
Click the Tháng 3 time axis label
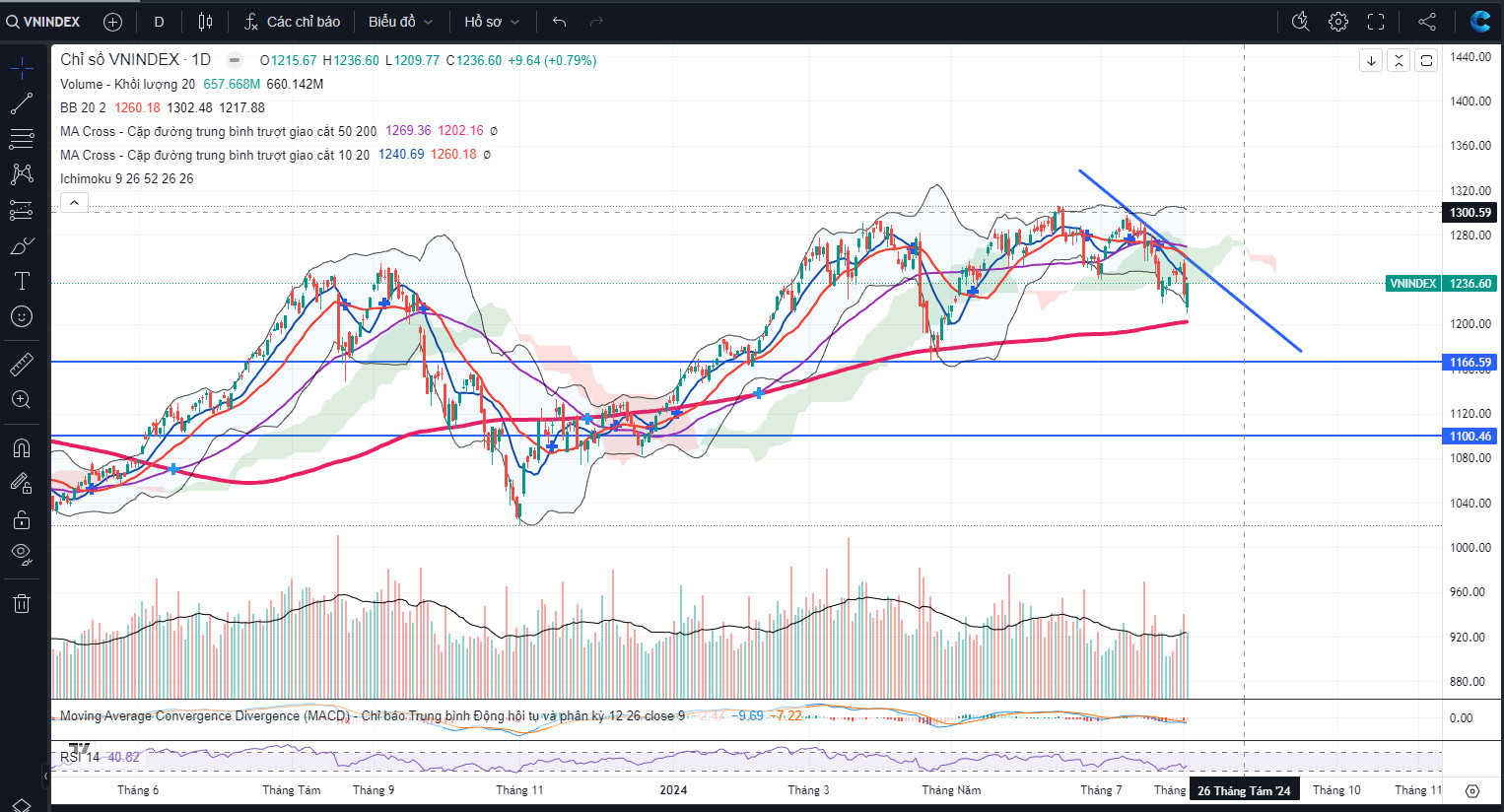pyautogui.click(x=808, y=790)
